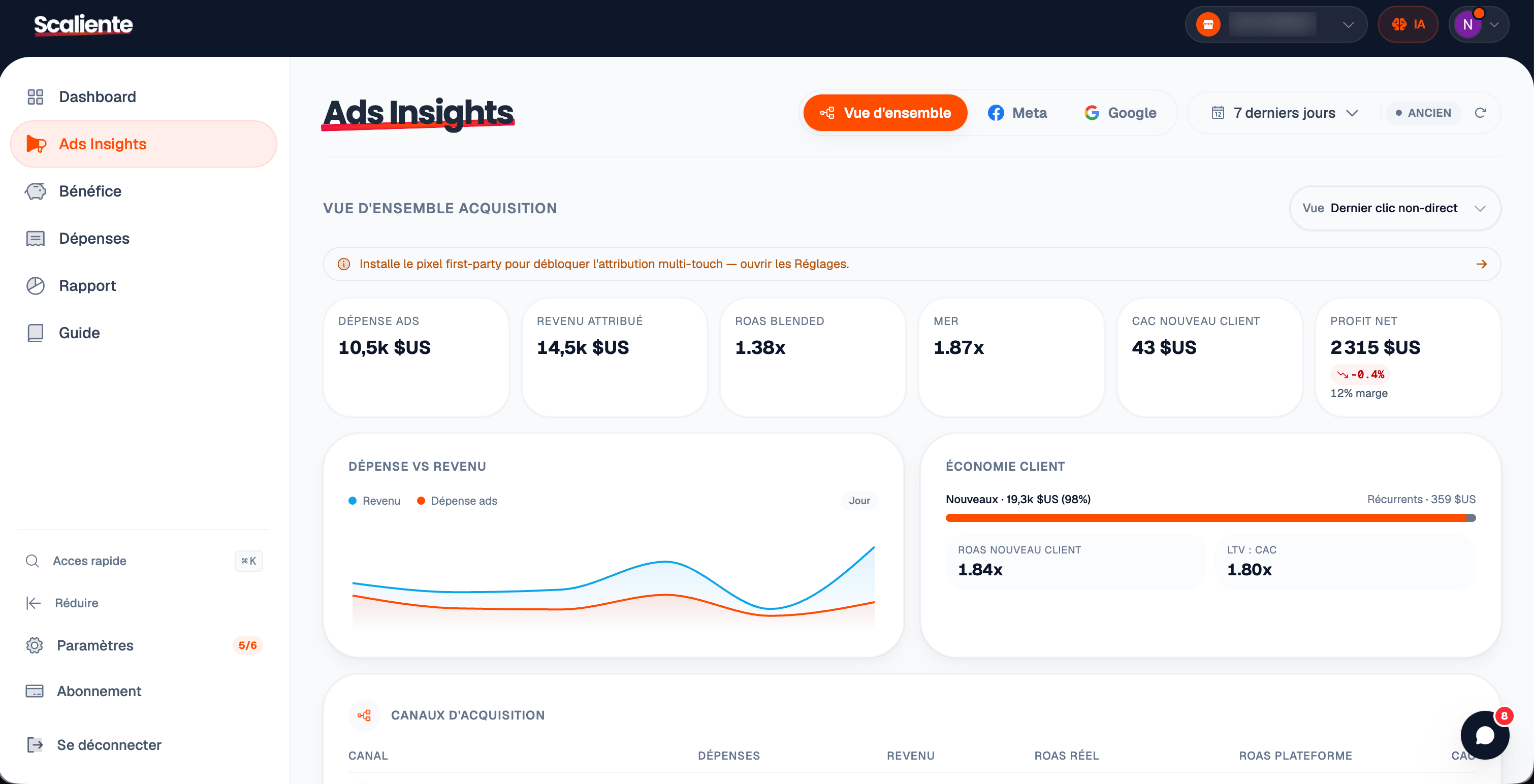Open the IA assistant button
This screenshot has height=784, width=1534.
pos(1408,24)
